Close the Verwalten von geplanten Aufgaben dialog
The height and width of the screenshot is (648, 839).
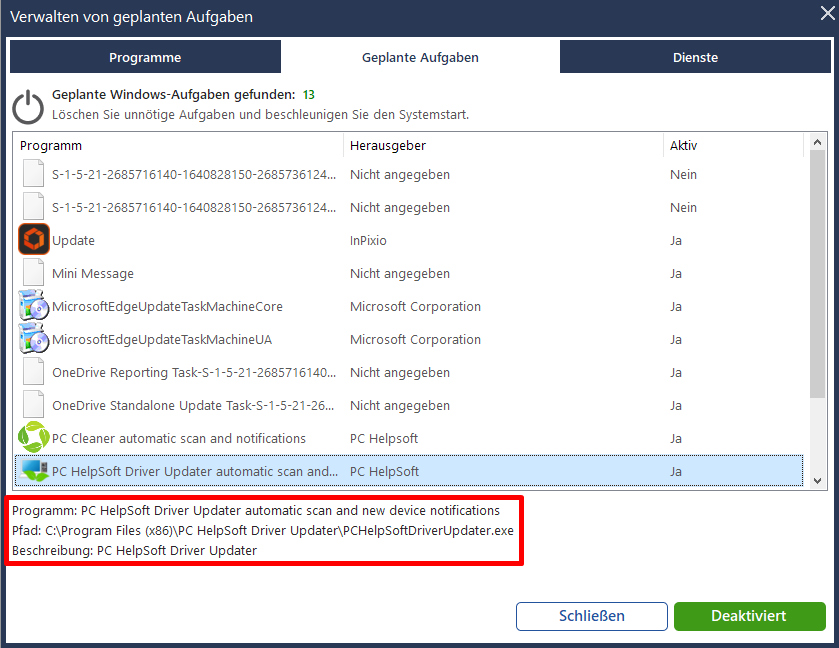[827, 14]
